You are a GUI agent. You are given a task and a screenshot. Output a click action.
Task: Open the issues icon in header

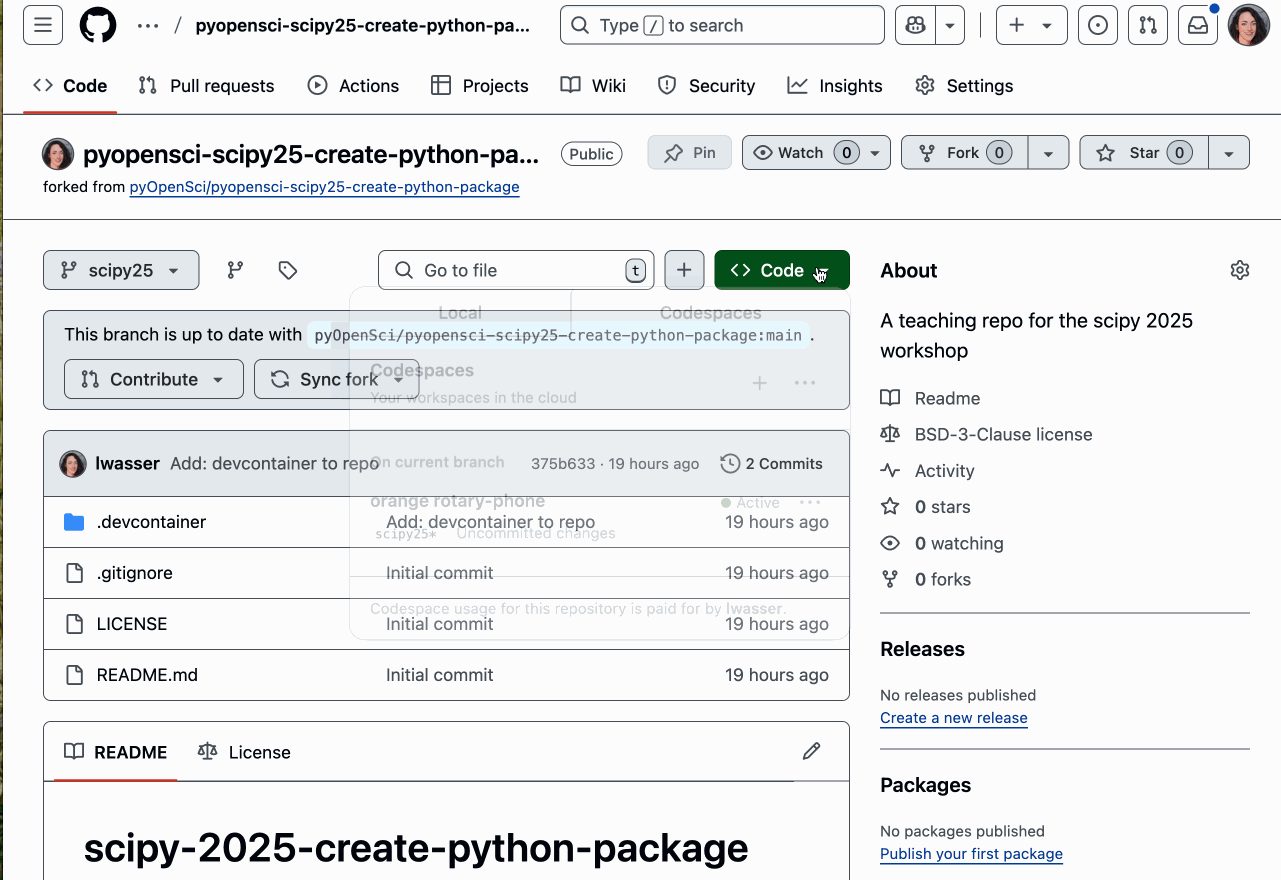click(x=1098, y=26)
